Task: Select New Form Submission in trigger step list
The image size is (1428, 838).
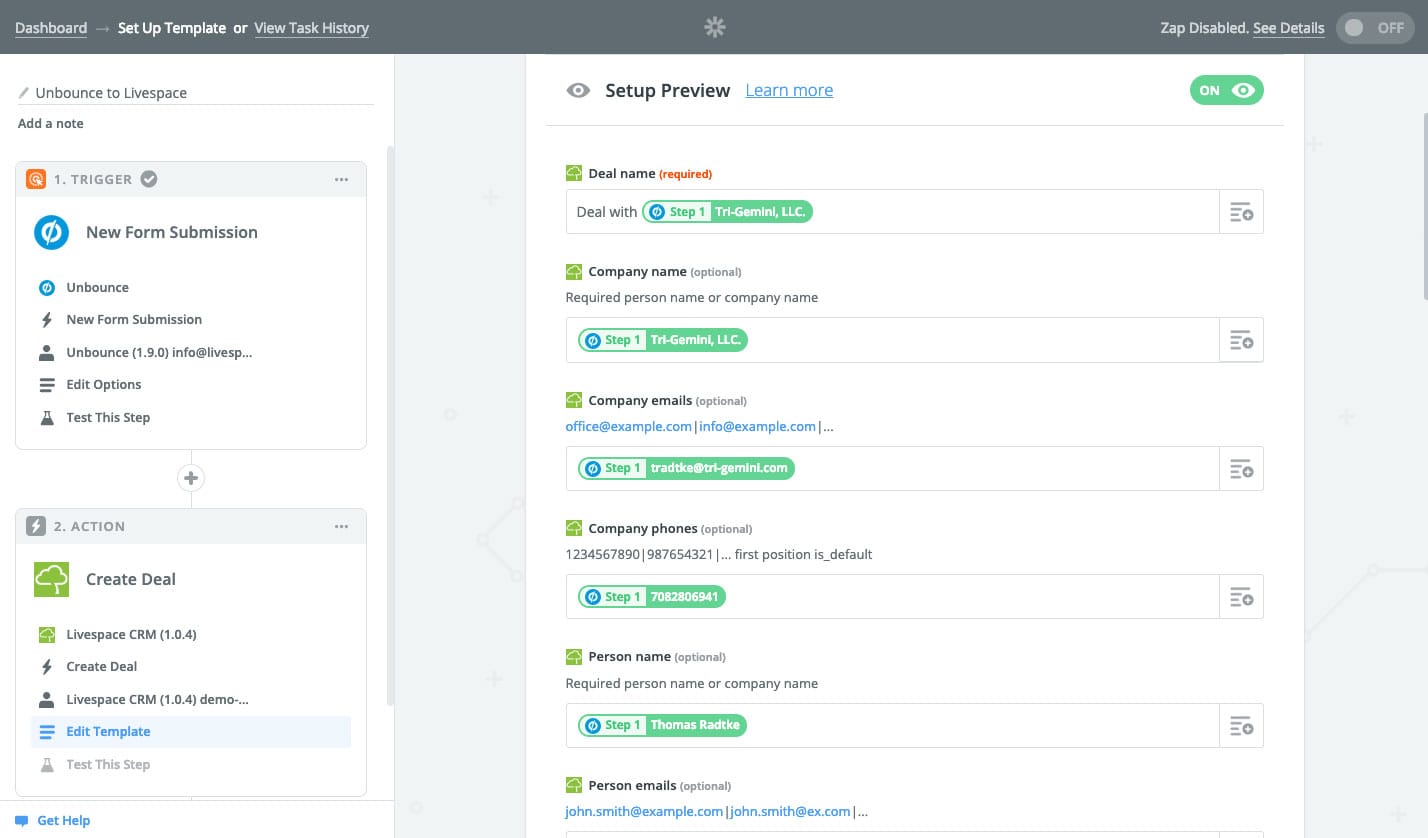Action: [191, 320]
